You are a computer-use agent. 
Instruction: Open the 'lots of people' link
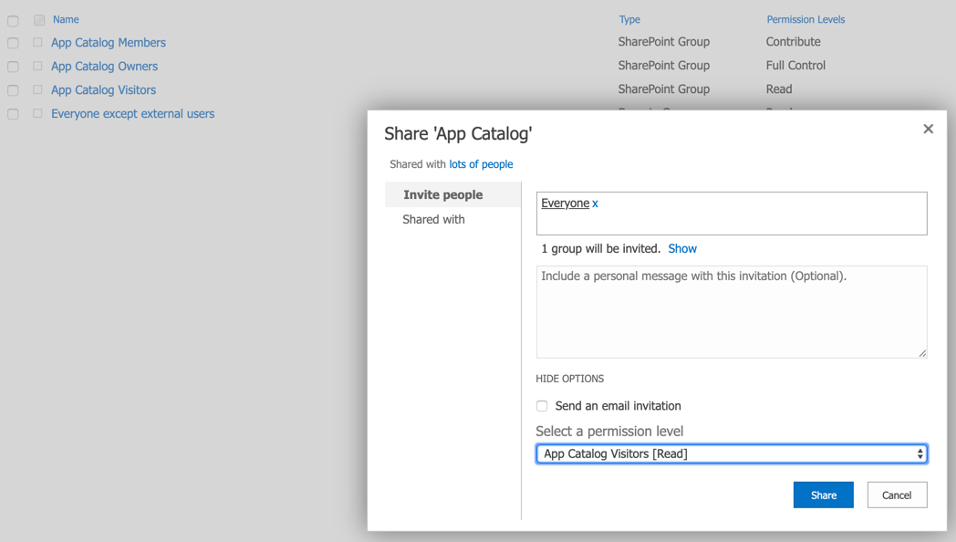(481, 164)
